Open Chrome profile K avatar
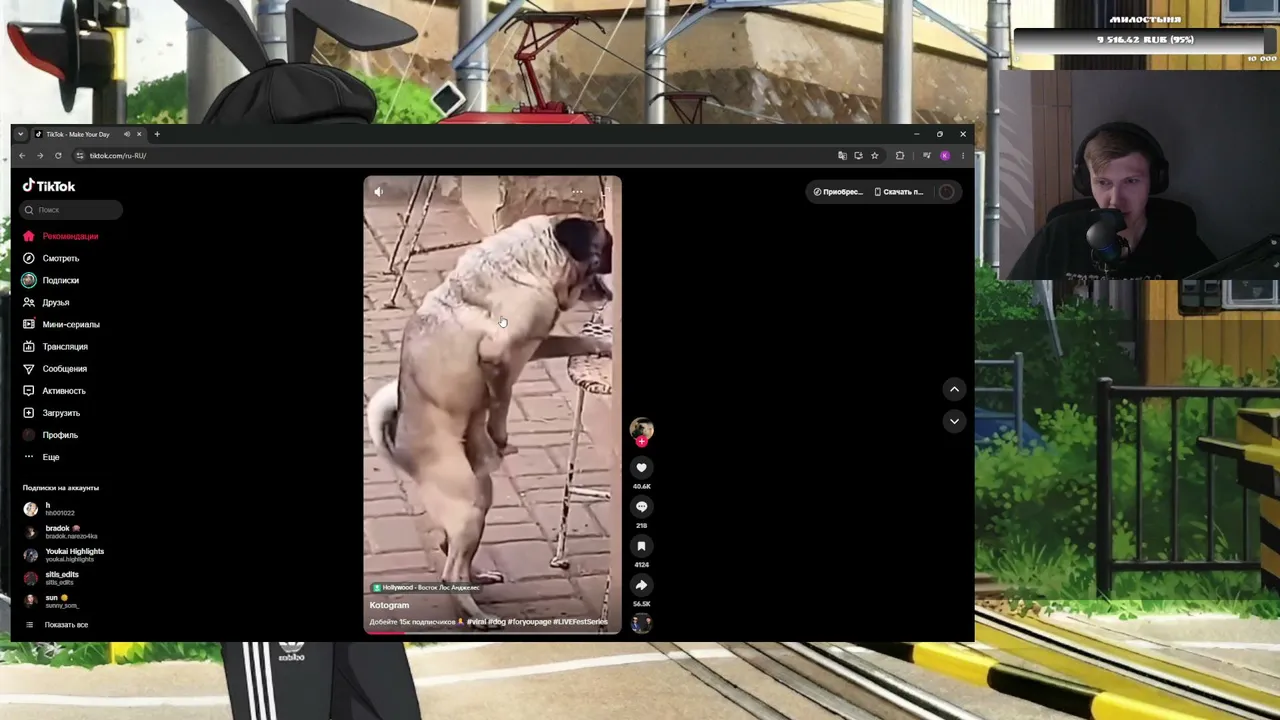The height and width of the screenshot is (720, 1280). click(945, 155)
